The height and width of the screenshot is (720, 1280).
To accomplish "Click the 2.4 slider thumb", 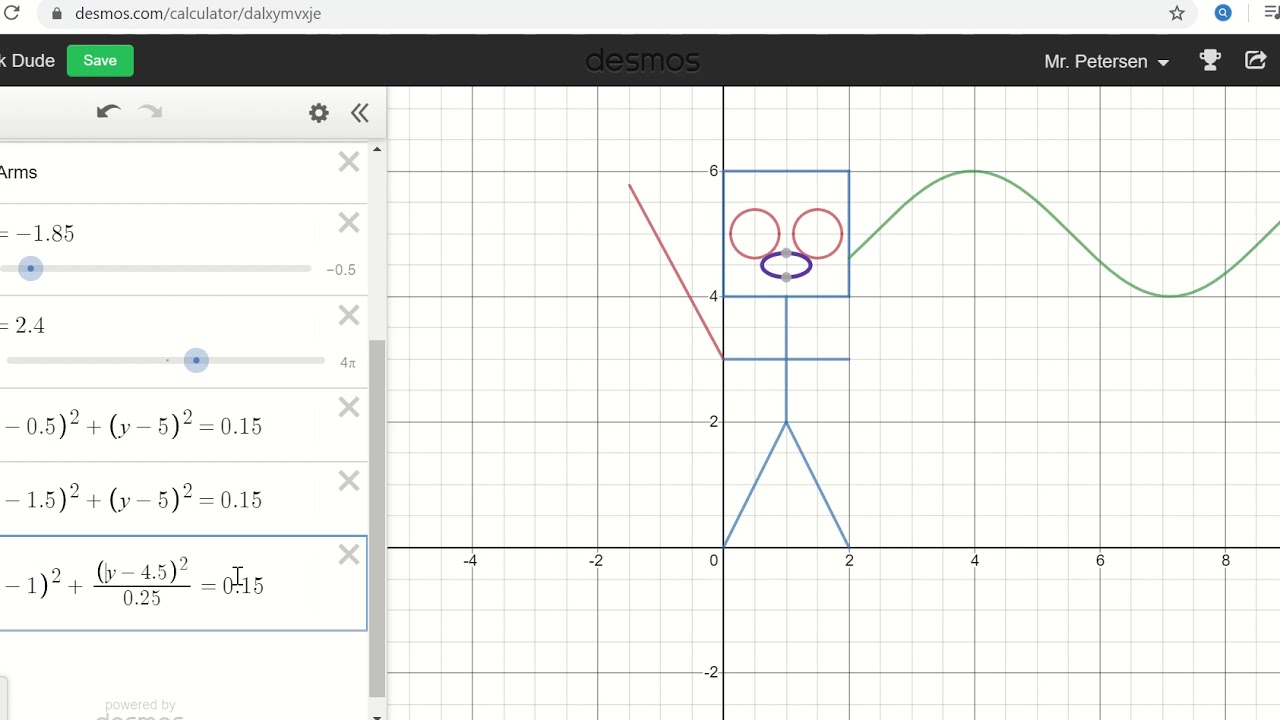I will (196, 360).
